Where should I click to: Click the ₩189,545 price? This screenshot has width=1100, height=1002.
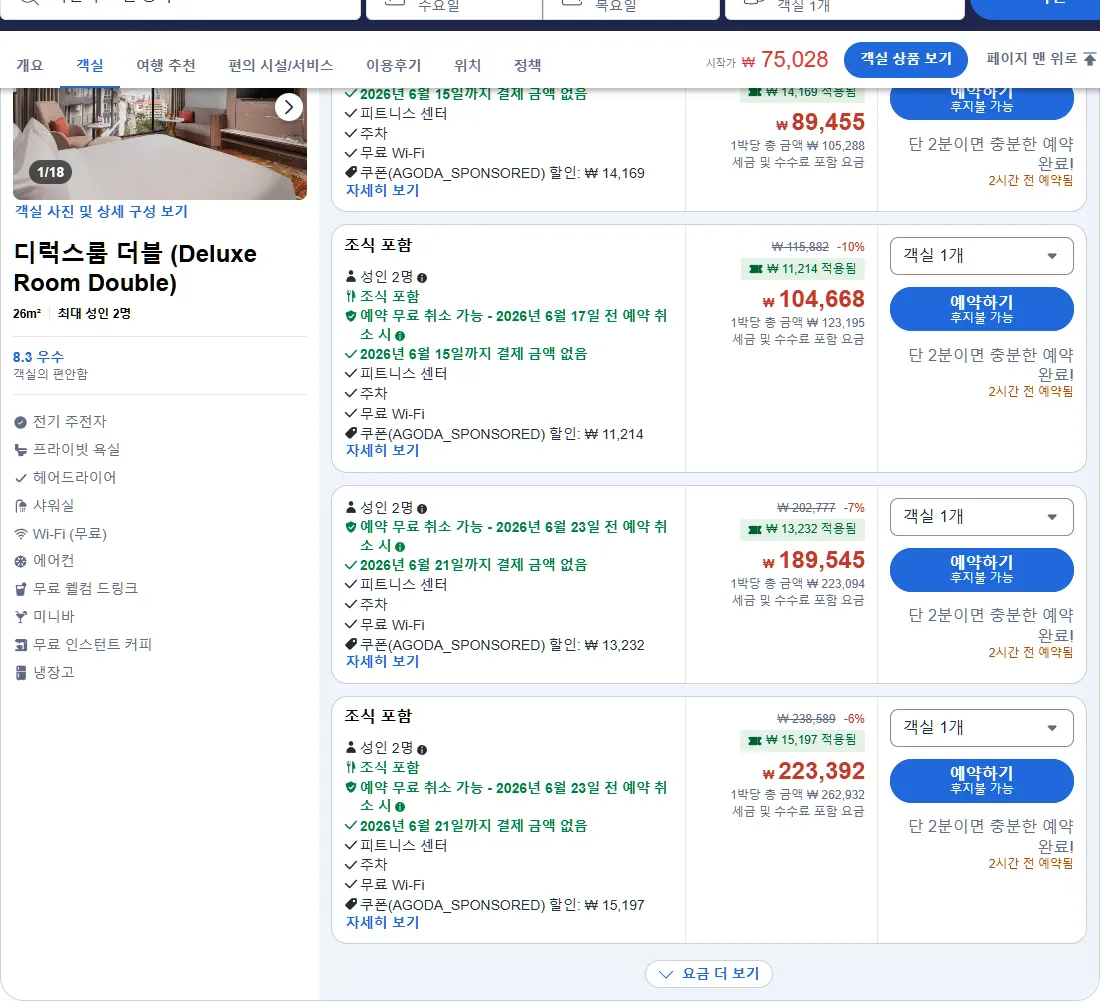(x=814, y=560)
